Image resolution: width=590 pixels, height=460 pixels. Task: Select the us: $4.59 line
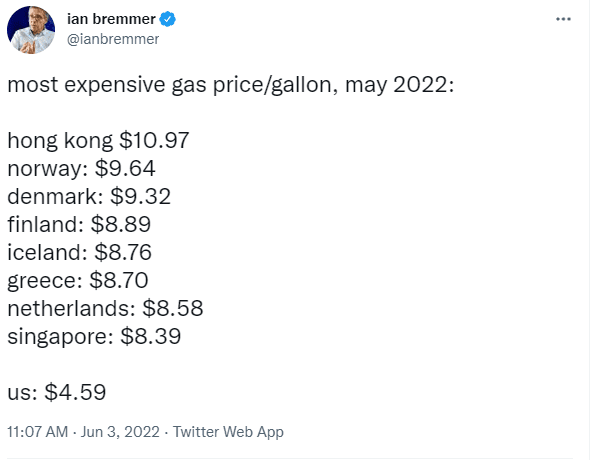click(56, 392)
